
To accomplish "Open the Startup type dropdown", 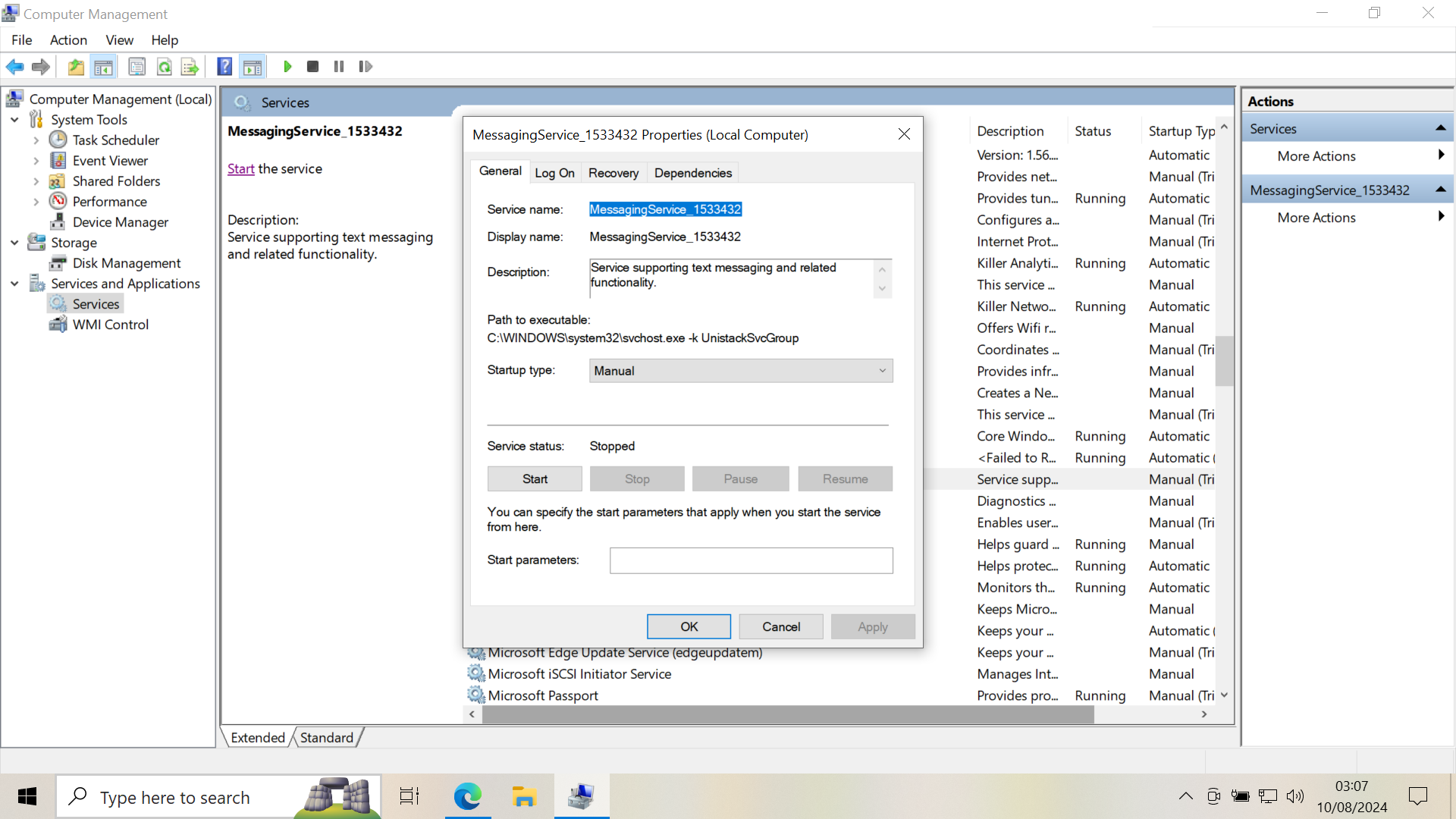I will (x=740, y=371).
